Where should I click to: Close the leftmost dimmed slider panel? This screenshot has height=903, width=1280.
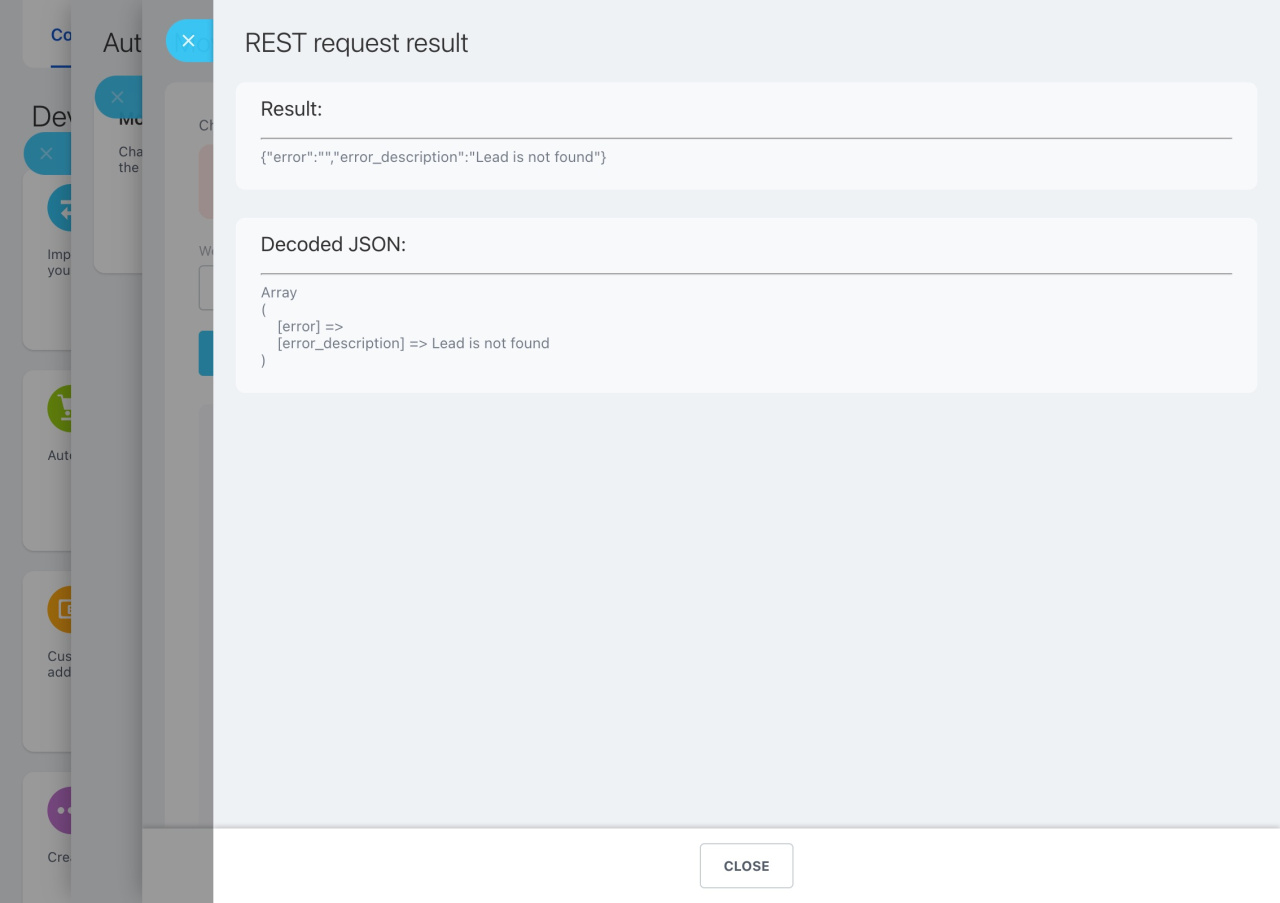coord(46,153)
